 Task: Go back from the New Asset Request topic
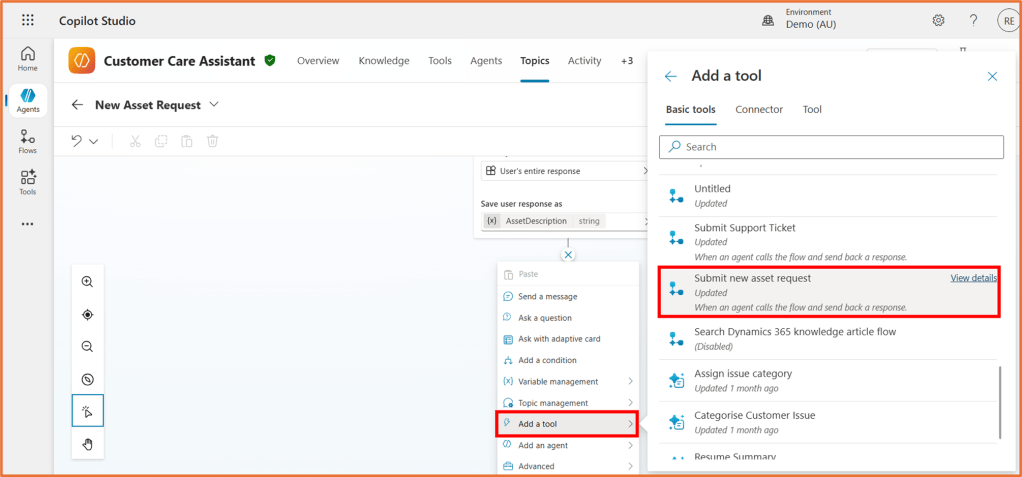click(x=78, y=105)
